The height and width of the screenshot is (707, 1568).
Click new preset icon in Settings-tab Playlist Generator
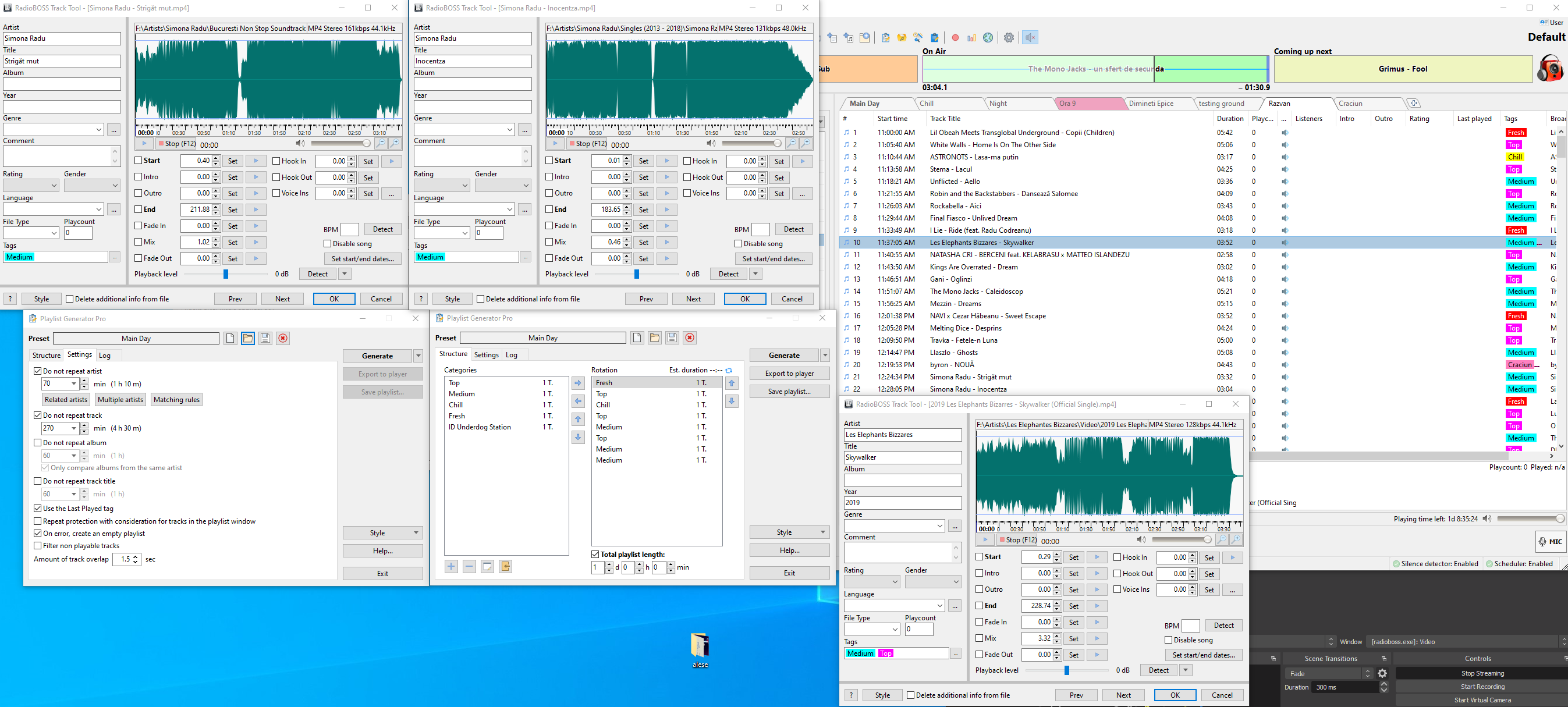pyautogui.click(x=230, y=338)
